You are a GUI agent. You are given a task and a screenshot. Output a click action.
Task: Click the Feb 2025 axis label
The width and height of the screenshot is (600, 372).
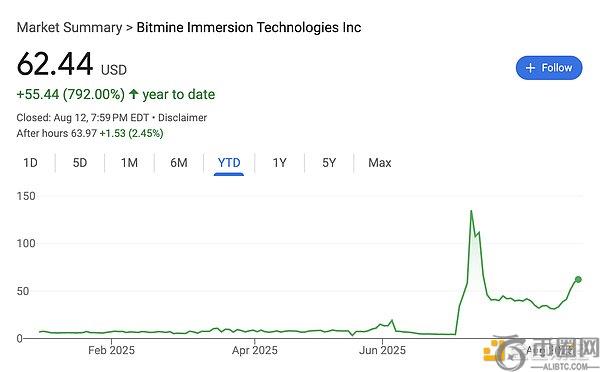pos(111,350)
